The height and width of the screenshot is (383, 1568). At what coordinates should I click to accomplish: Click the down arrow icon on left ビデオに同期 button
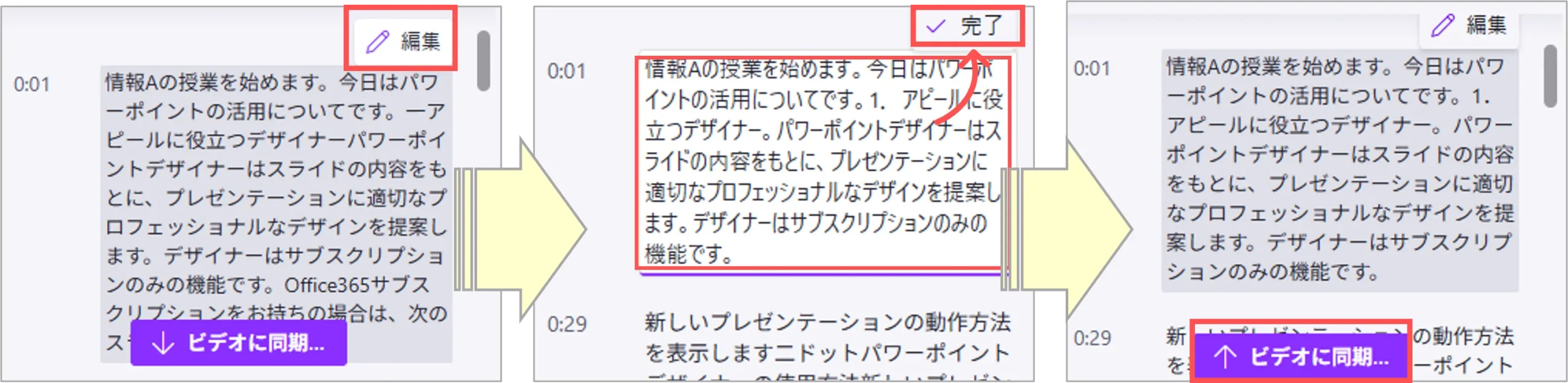click(163, 343)
